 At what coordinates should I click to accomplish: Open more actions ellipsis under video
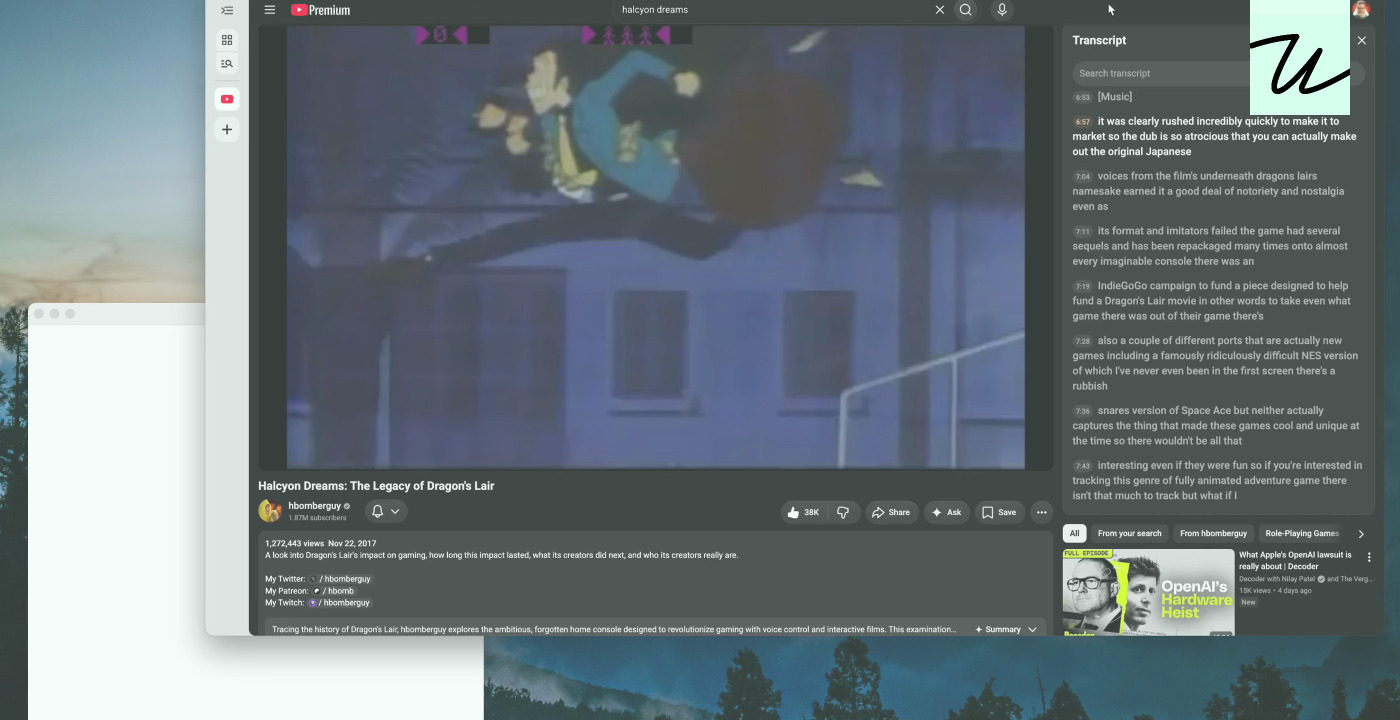pyautogui.click(x=1041, y=512)
